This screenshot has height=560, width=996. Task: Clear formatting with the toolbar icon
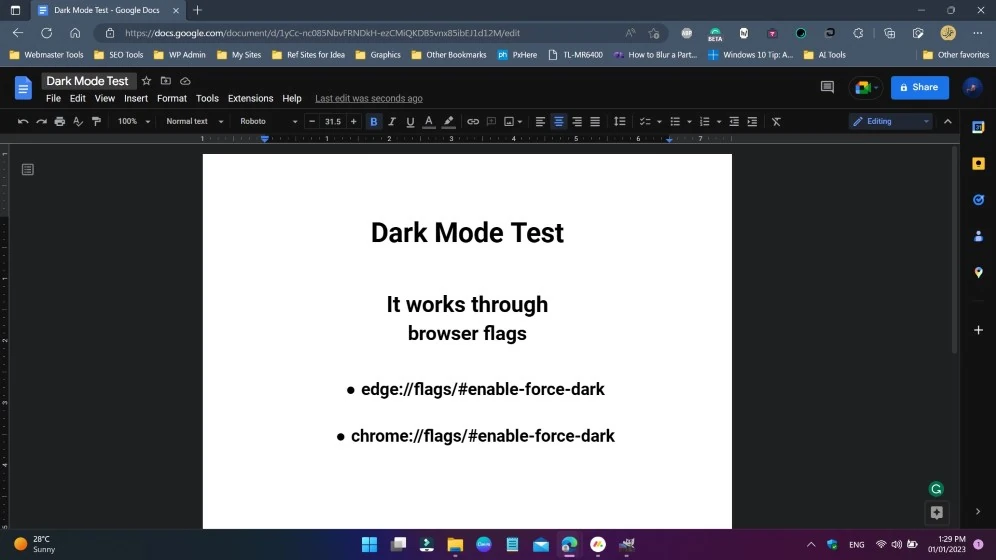776,122
